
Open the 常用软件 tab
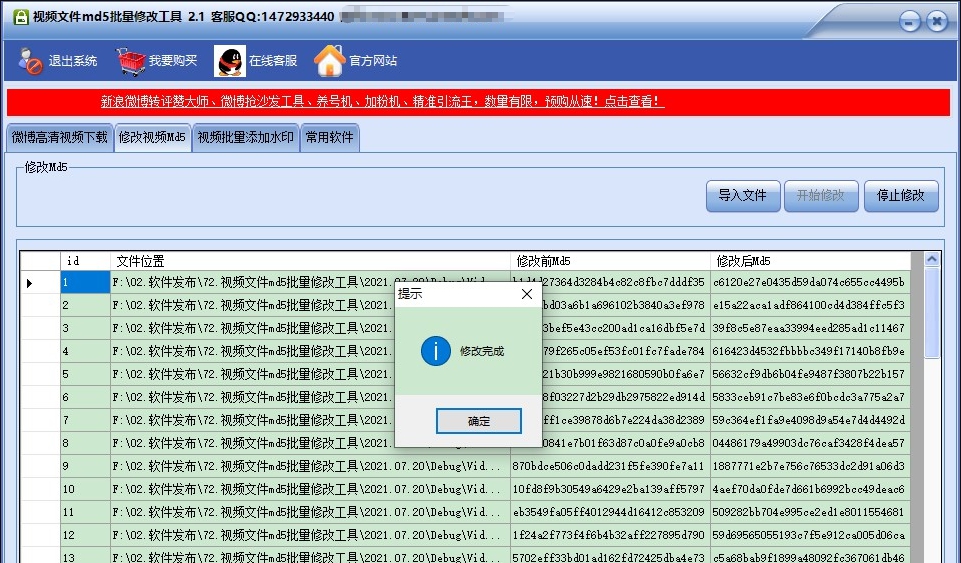(330, 137)
